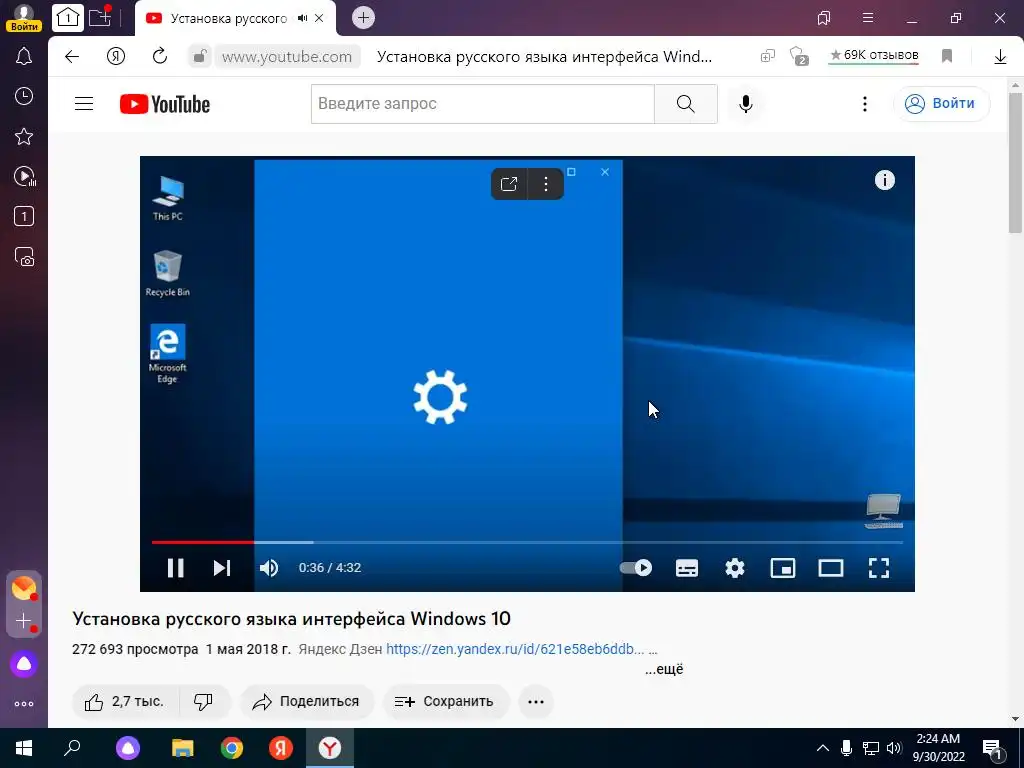Open browsing history clock in sidebar
Image resolution: width=1024 pixels, height=768 pixels.
point(24,96)
